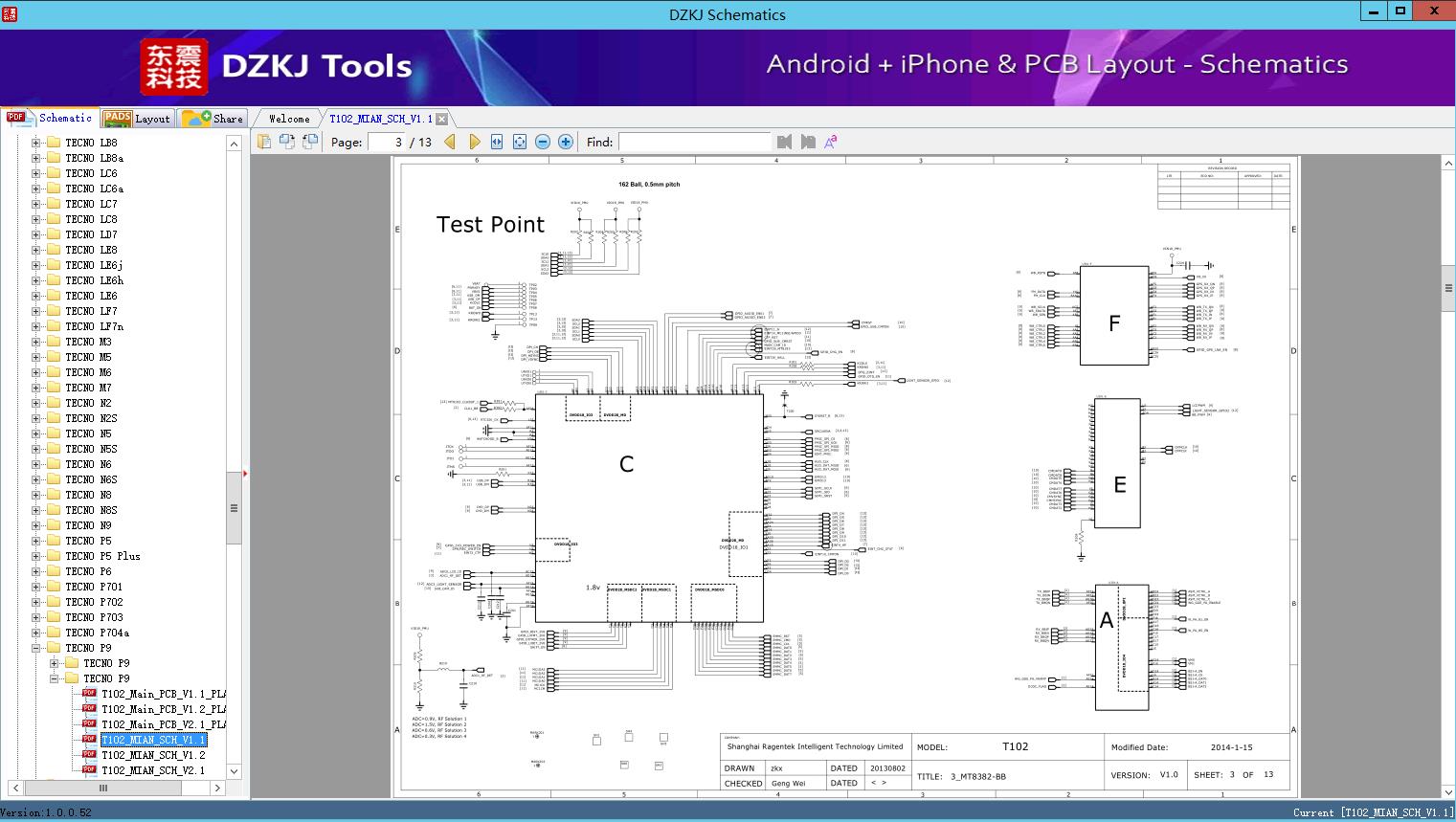Click the fit width icon
1456x822 pixels.
click(497, 142)
